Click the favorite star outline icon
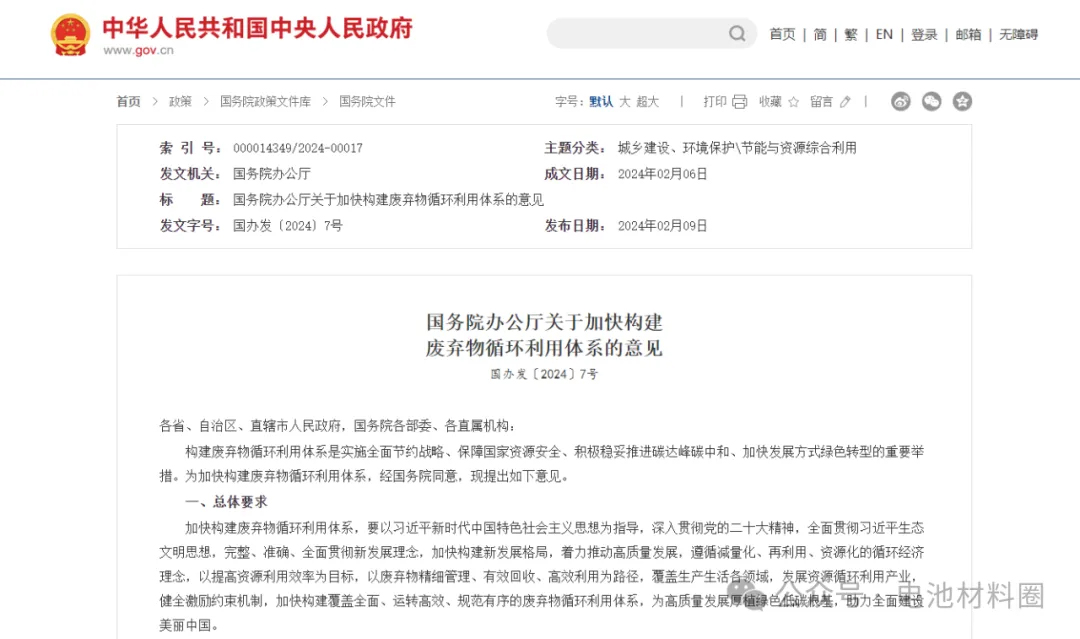The height and width of the screenshot is (639, 1080). (x=793, y=102)
